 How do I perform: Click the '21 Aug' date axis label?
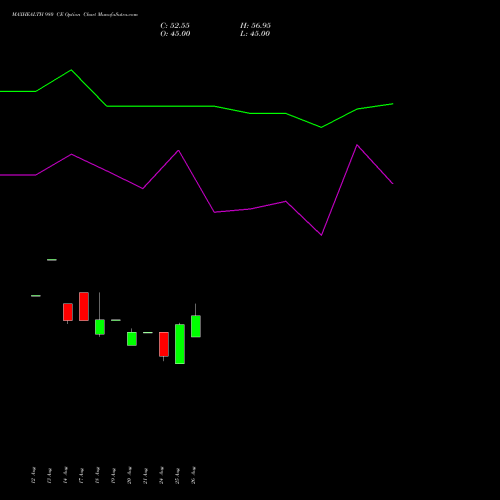145,475
